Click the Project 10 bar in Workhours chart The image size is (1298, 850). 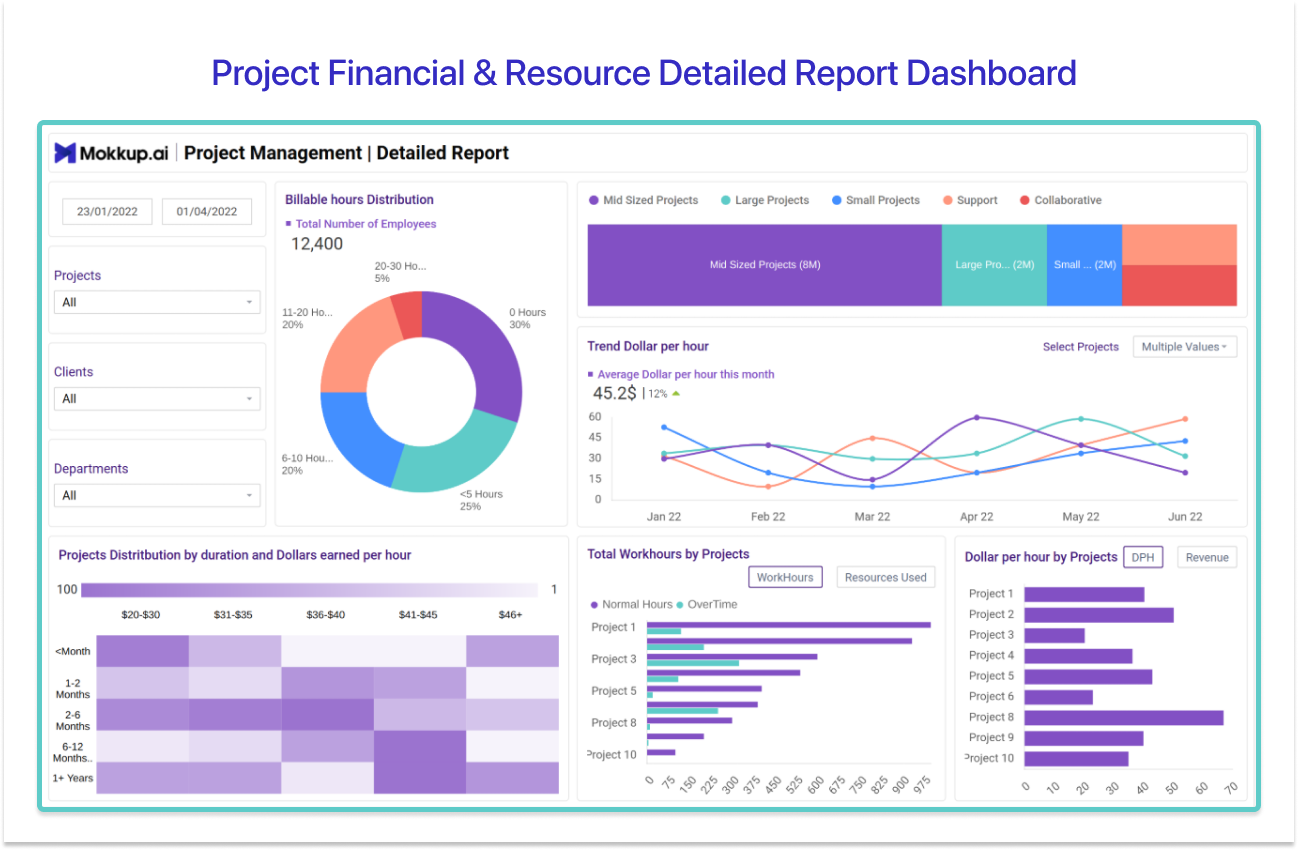tap(661, 752)
